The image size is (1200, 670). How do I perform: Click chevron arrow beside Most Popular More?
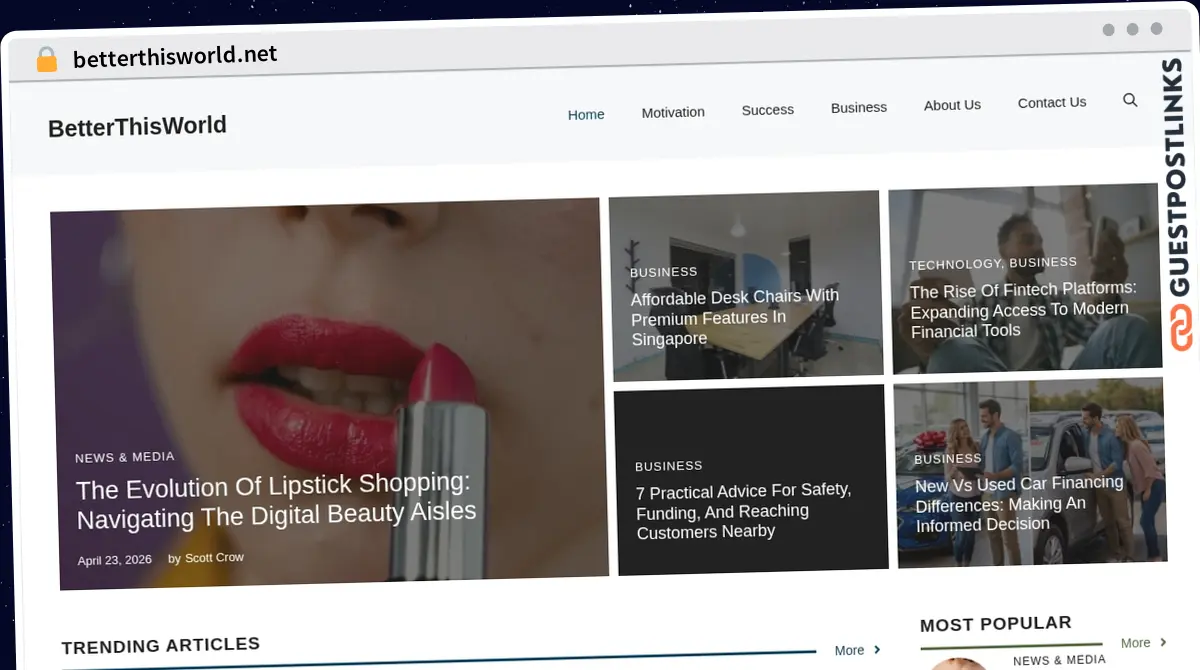tap(1162, 643)
